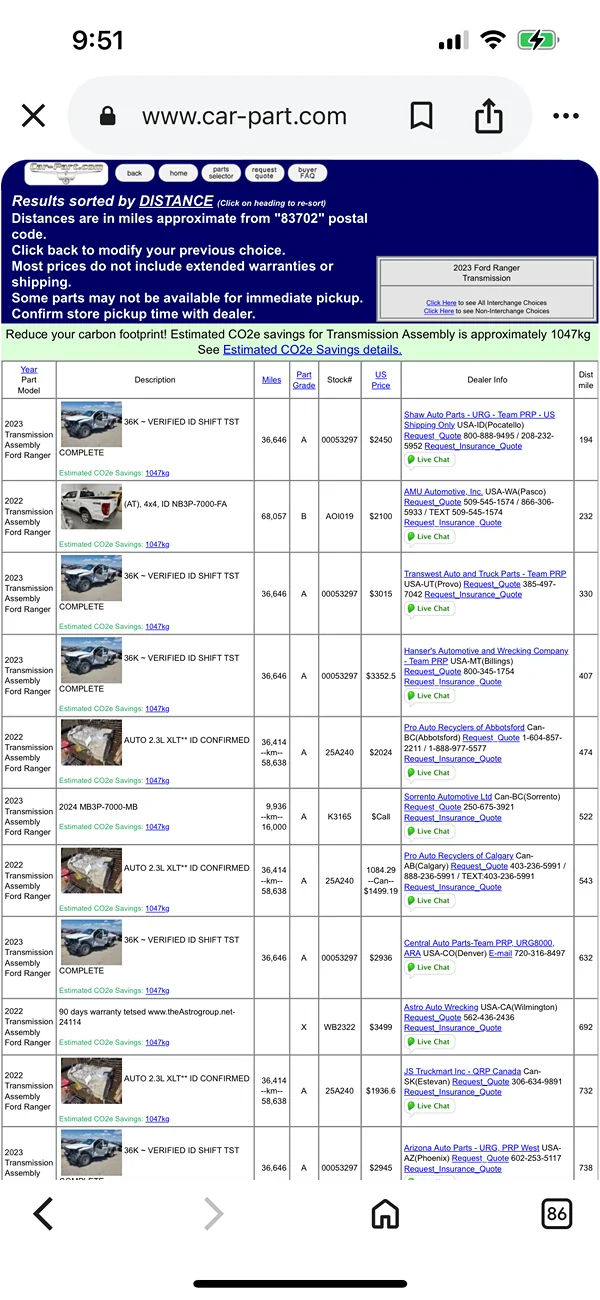The height and width of the screenshot is (1300, 600).
Task: Go back with browser back arrow
Action: (43, 1214)
